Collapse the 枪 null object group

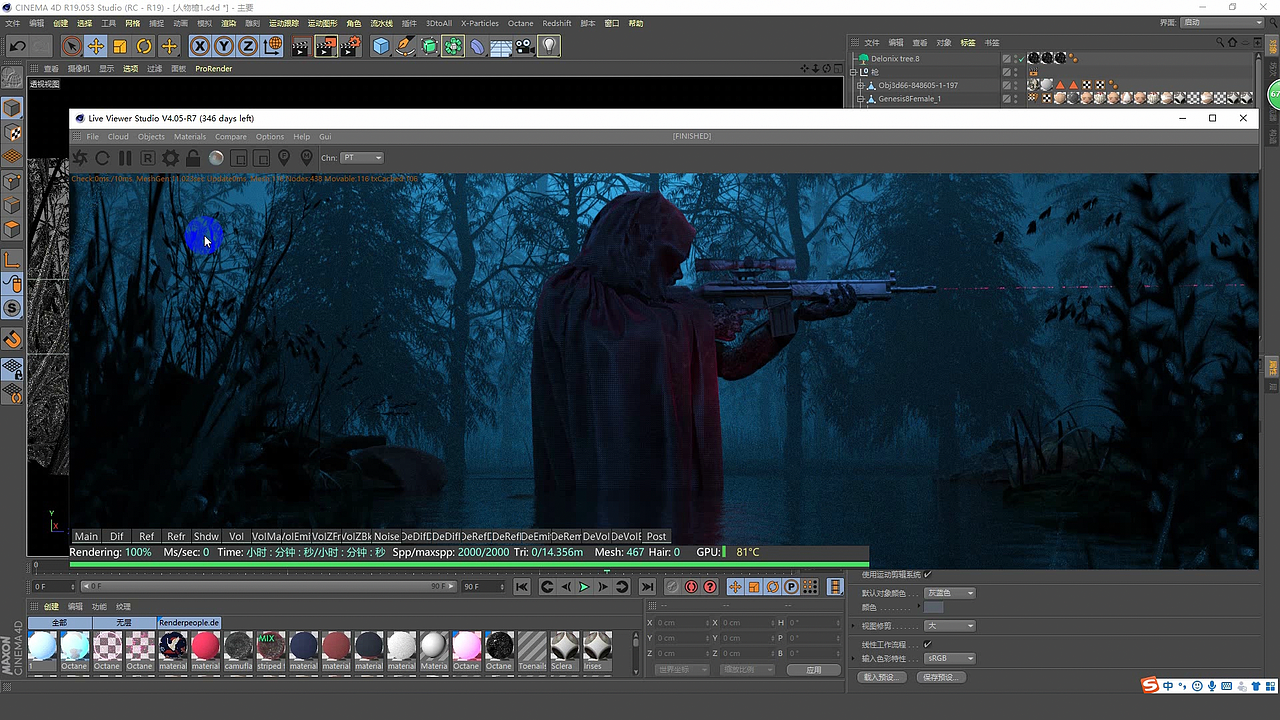pyautogui.click(x=855, y=72)
